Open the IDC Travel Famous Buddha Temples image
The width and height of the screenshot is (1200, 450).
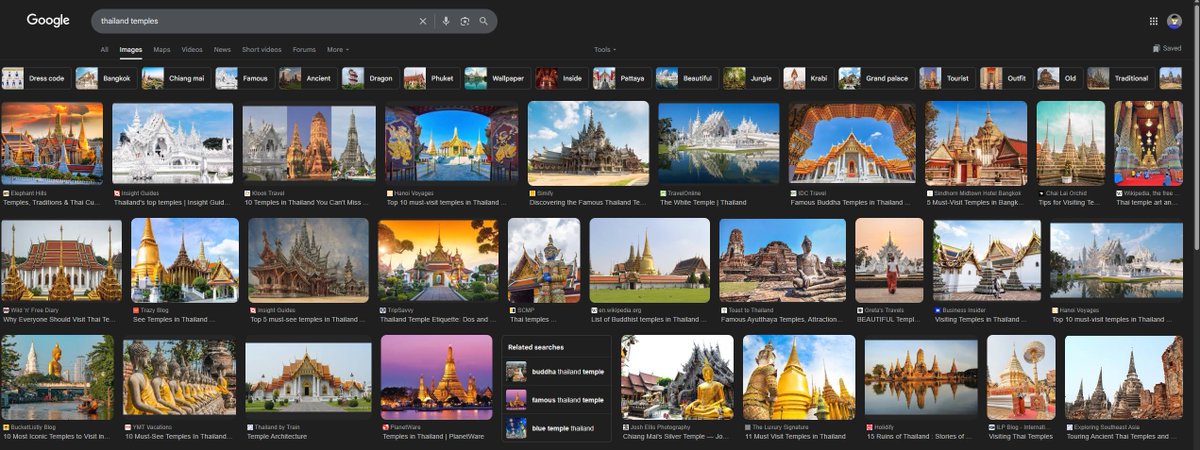click(x=852, y=144)
